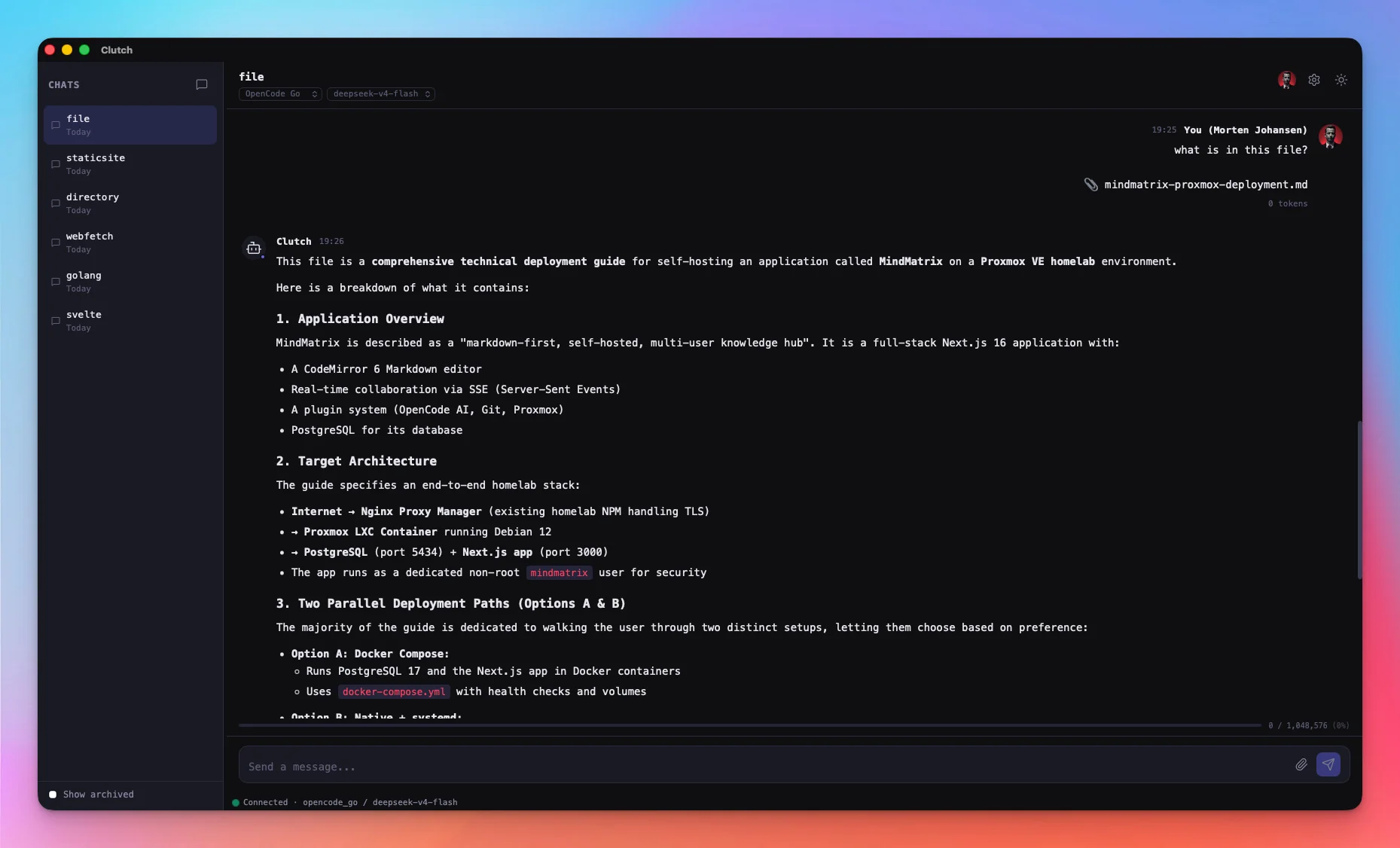Click the '3. Two Parallel Deployment Paths' heading

(x=450, y=603)
